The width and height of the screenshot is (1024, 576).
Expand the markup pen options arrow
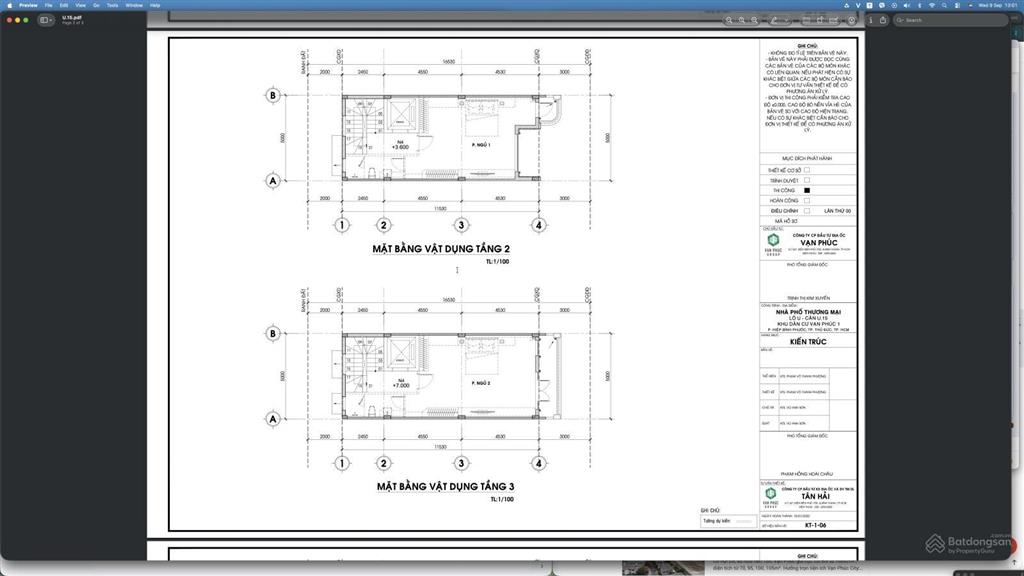(786, 20)
